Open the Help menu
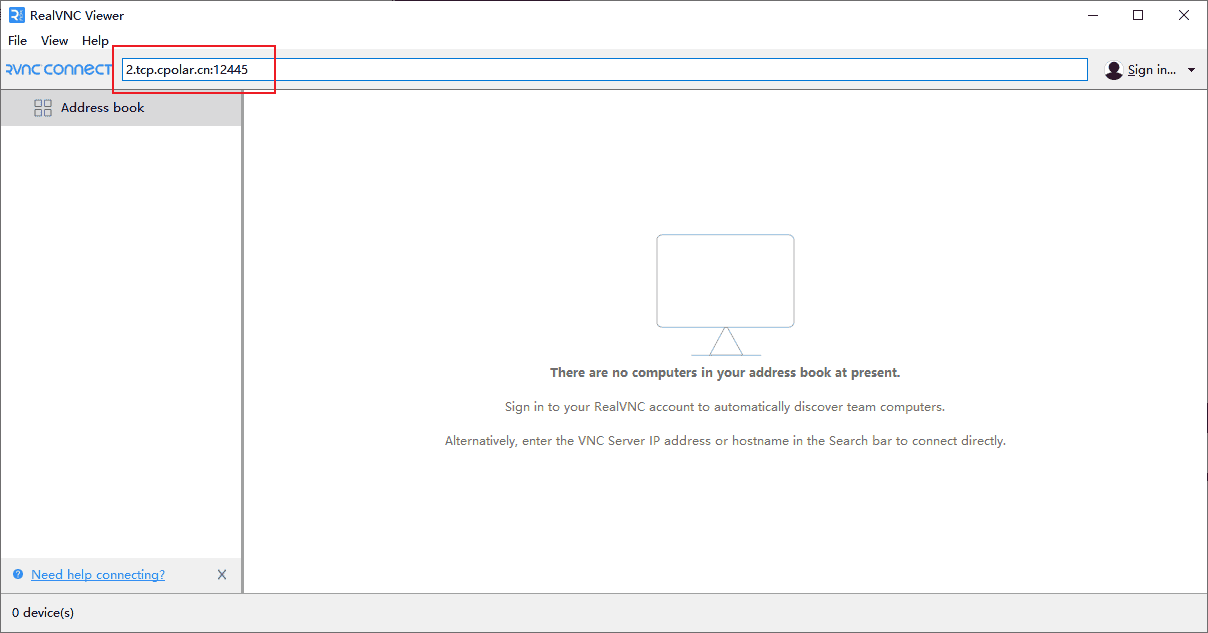 coord(95,41)
